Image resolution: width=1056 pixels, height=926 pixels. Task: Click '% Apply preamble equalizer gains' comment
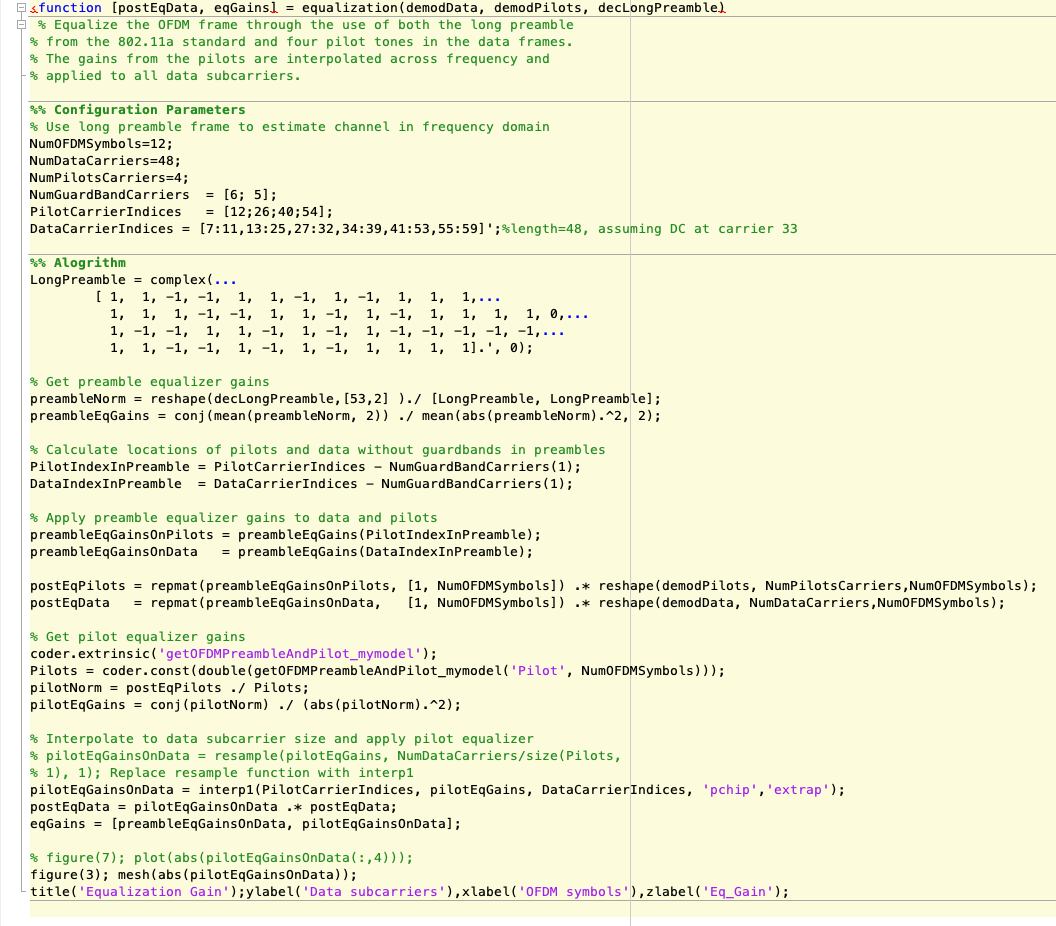point(233,518)
